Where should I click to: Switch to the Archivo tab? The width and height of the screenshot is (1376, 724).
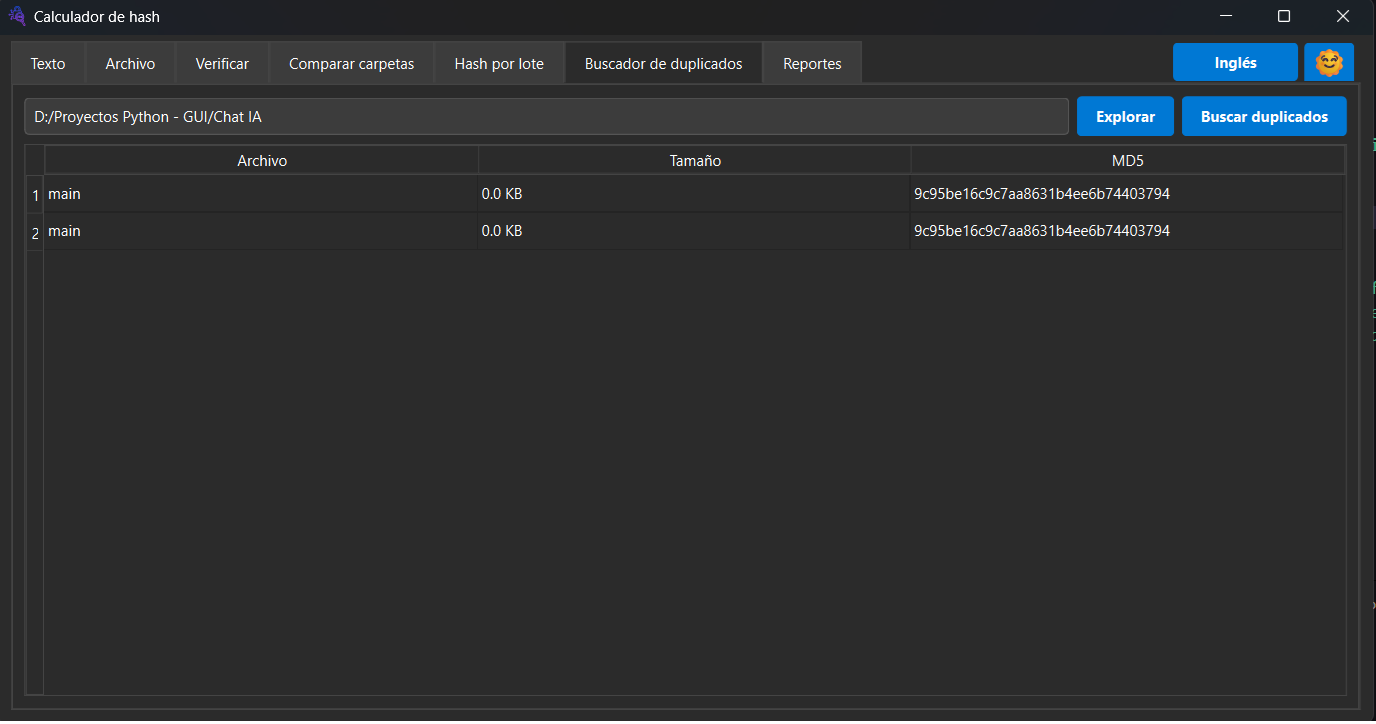(x=130, y=64)
